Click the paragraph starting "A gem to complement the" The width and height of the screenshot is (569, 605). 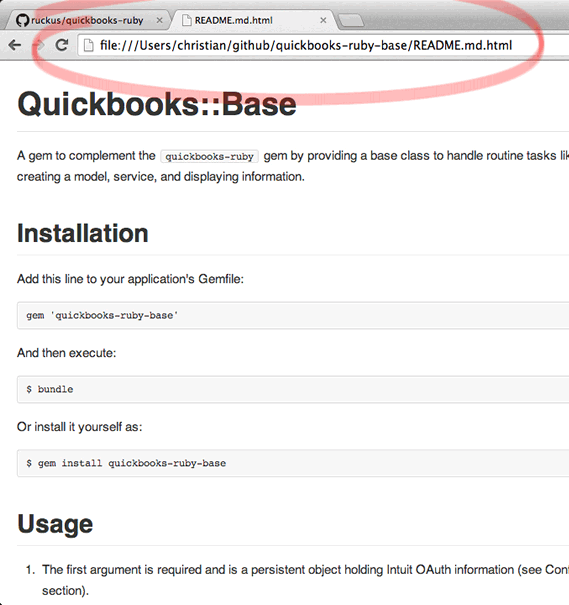click(293, 166)
